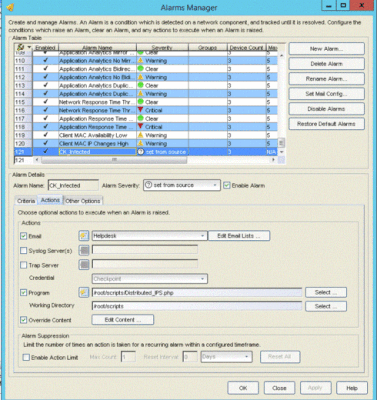Switch to the Criteria tab
Viewport: 377px width, 400px height.
click(x=26, y=201)
